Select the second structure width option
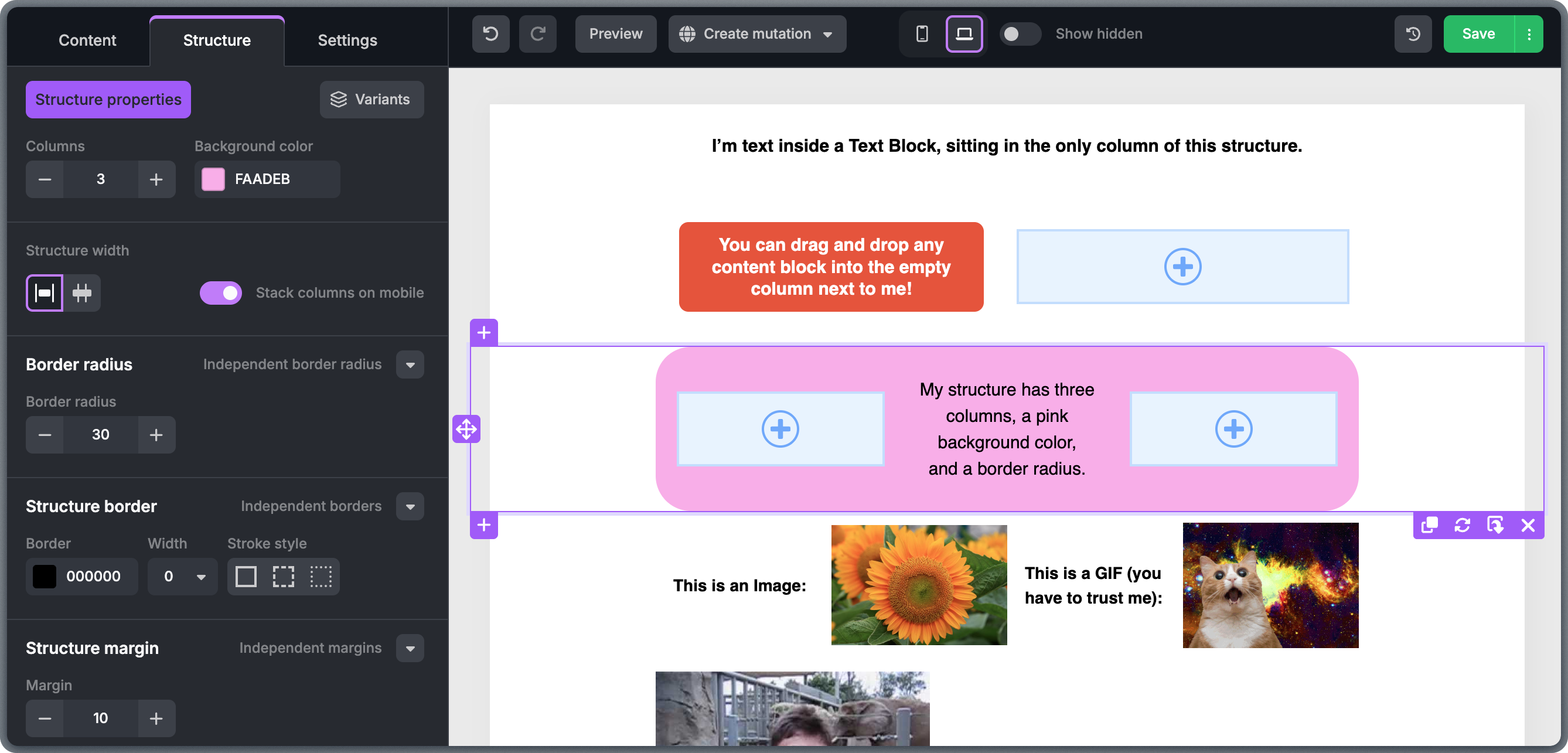This screenshot has height=753, width=1568. pos(81,293)
